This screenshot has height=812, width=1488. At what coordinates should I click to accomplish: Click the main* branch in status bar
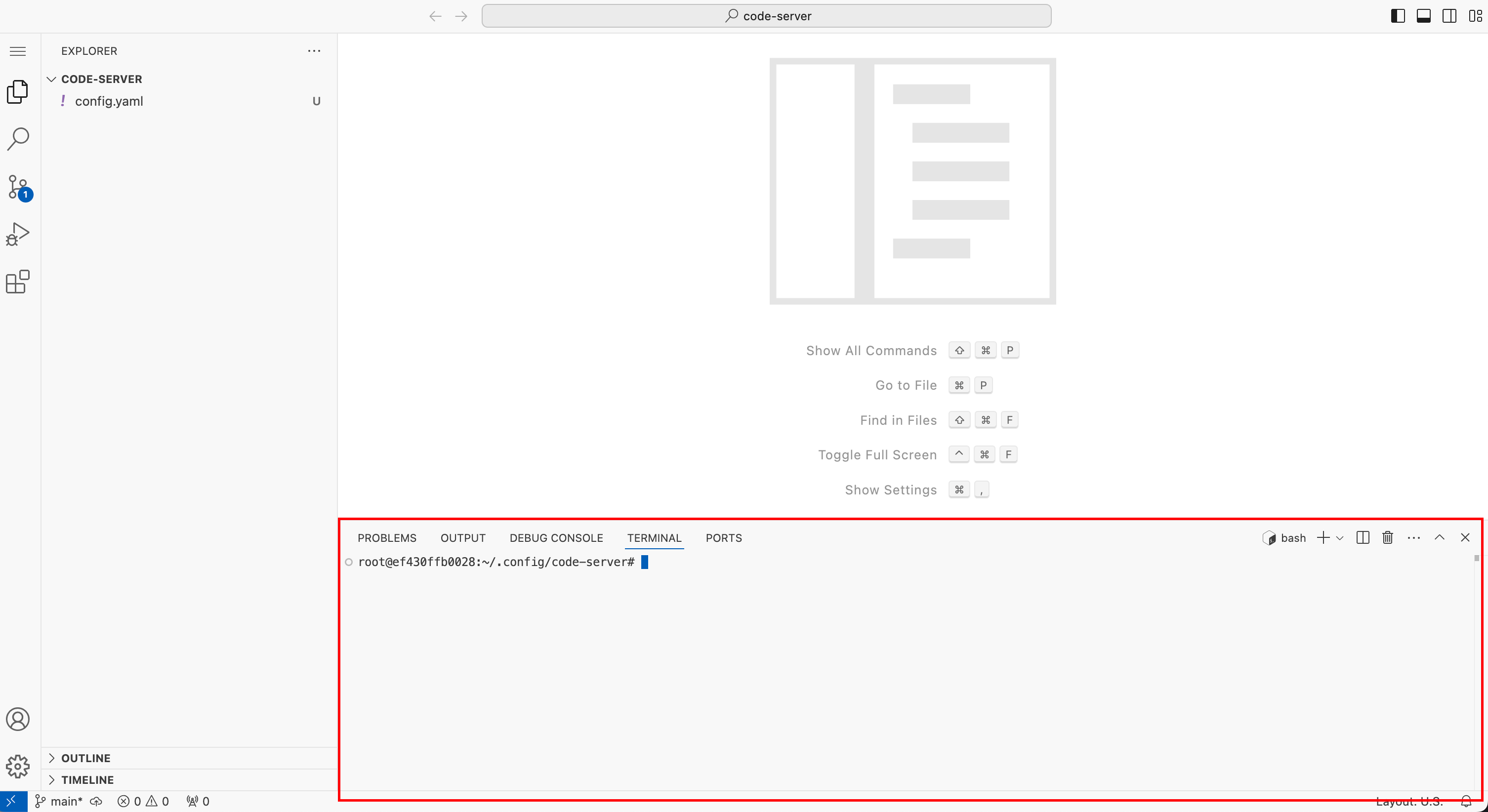(58, 801)
